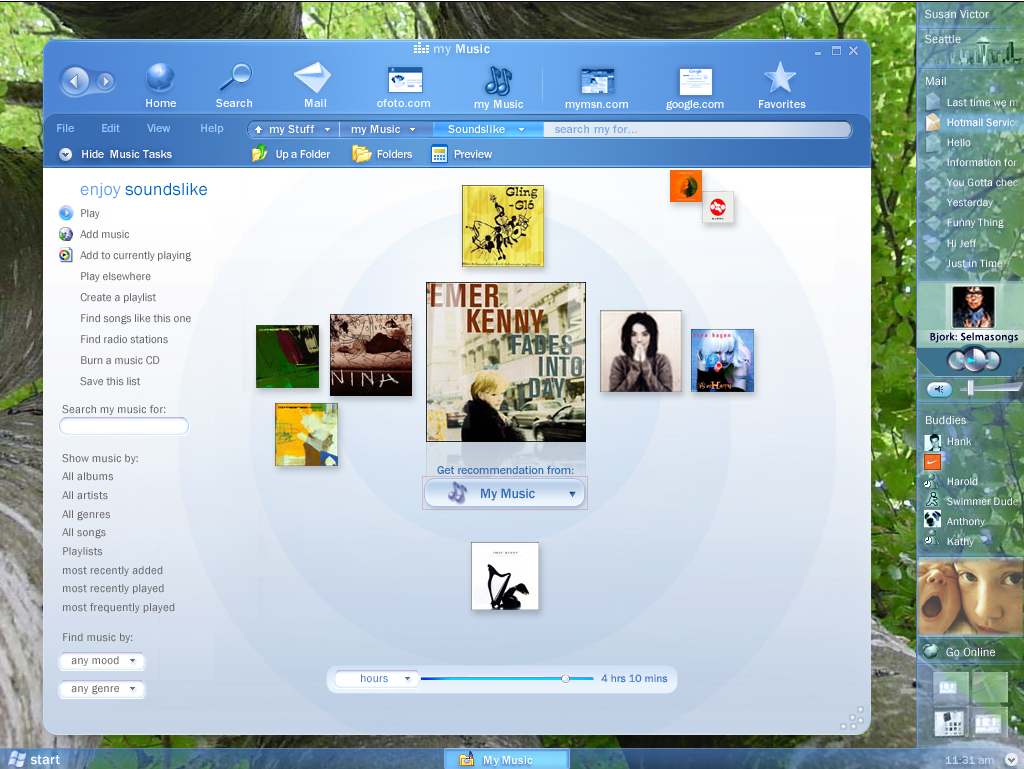Adjust the sidebar volume slider
The height and width of the screenshot is (769, 1024).
[970, 388]
